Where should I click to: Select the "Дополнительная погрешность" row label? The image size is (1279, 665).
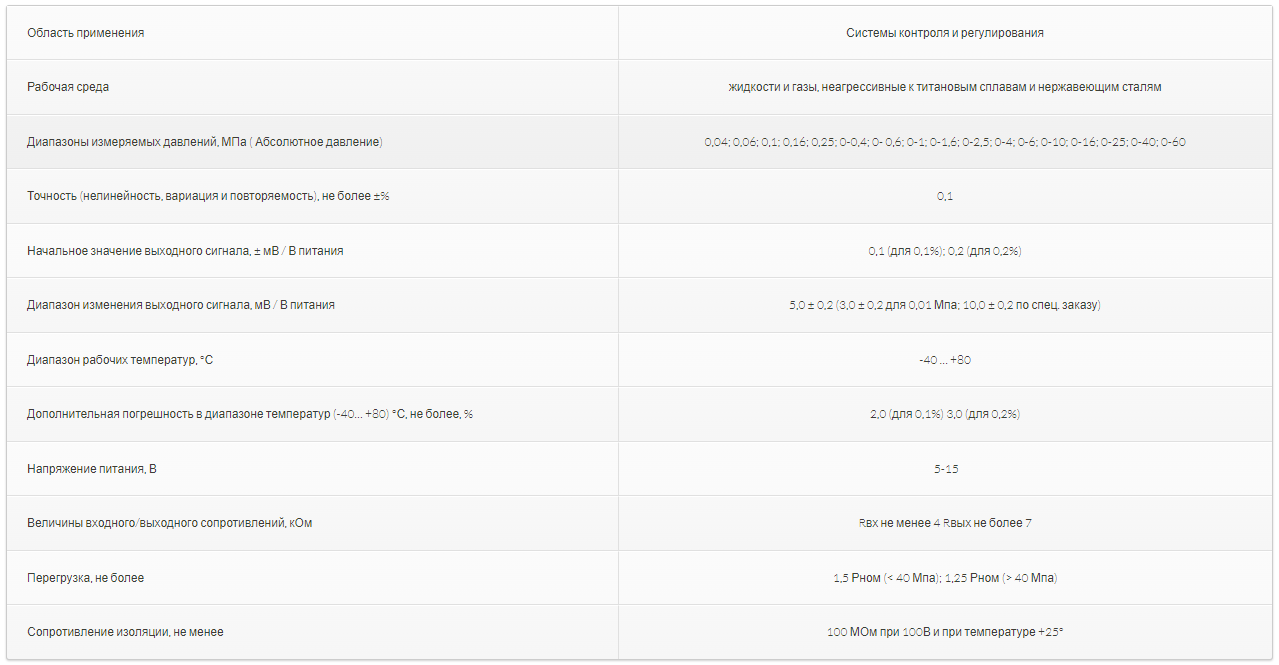click(249, 414)
